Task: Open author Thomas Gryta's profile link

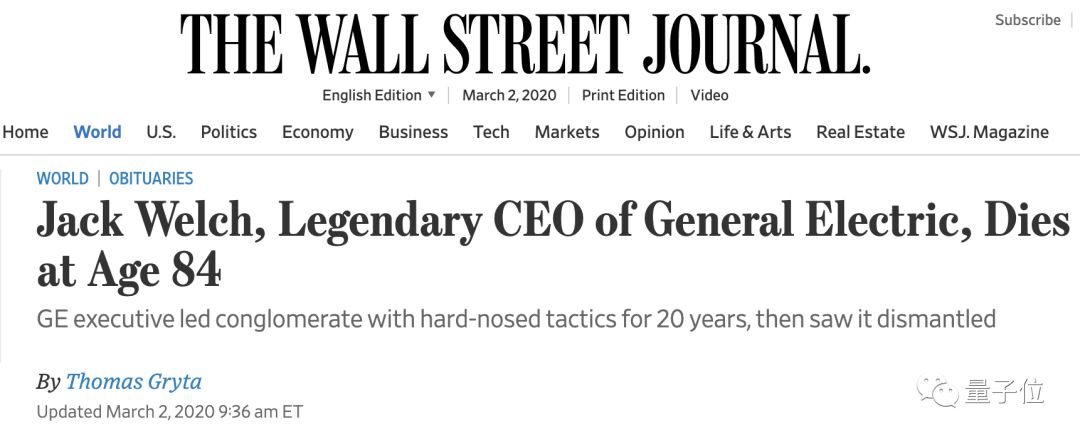Action: [133, 381]
